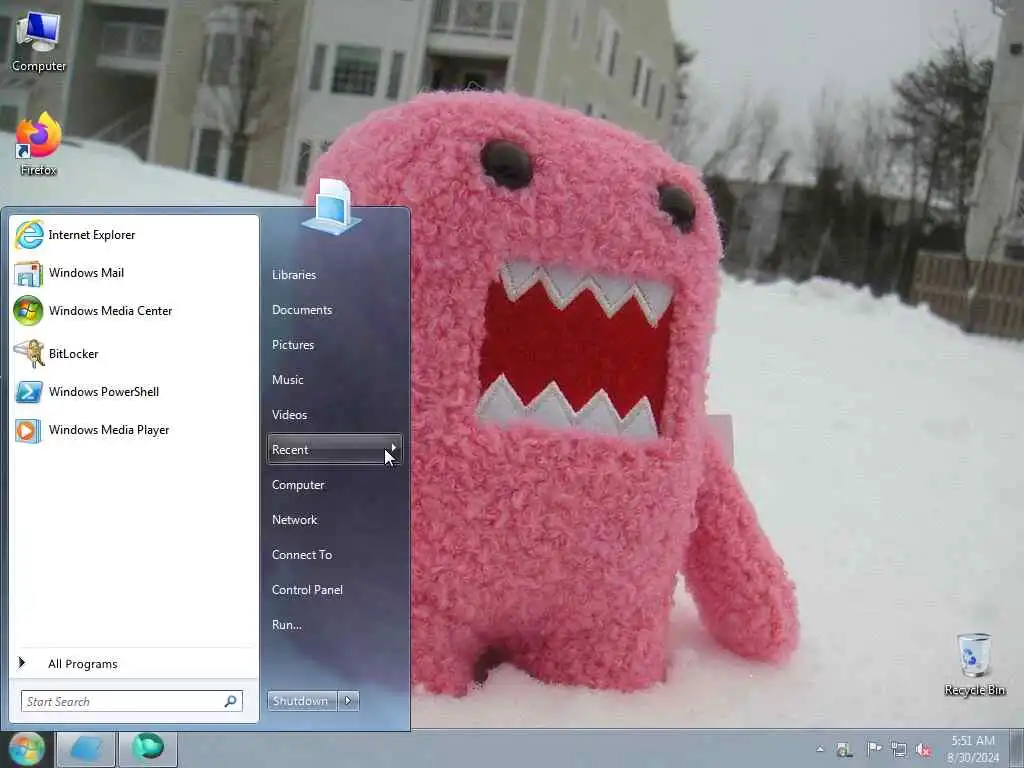This screenshot has width=1024, height=768.
Task: Select the Recycle Bin desktop icon
Action: (974, 665)
